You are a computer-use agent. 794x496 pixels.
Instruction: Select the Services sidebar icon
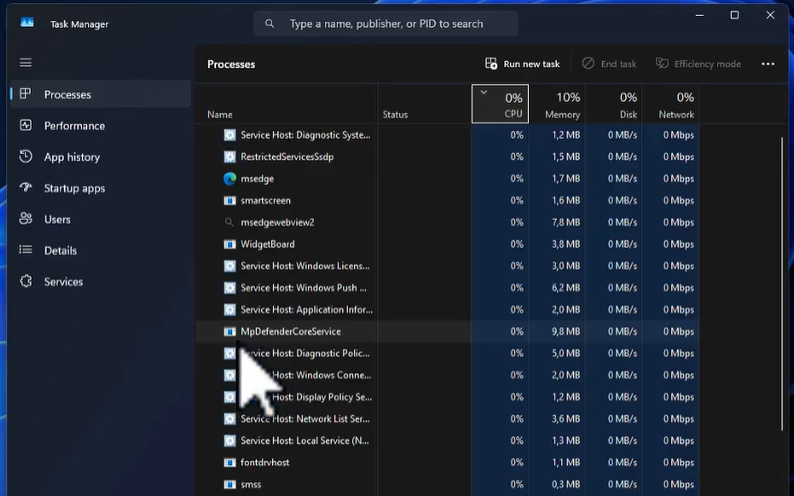point(25,281)
